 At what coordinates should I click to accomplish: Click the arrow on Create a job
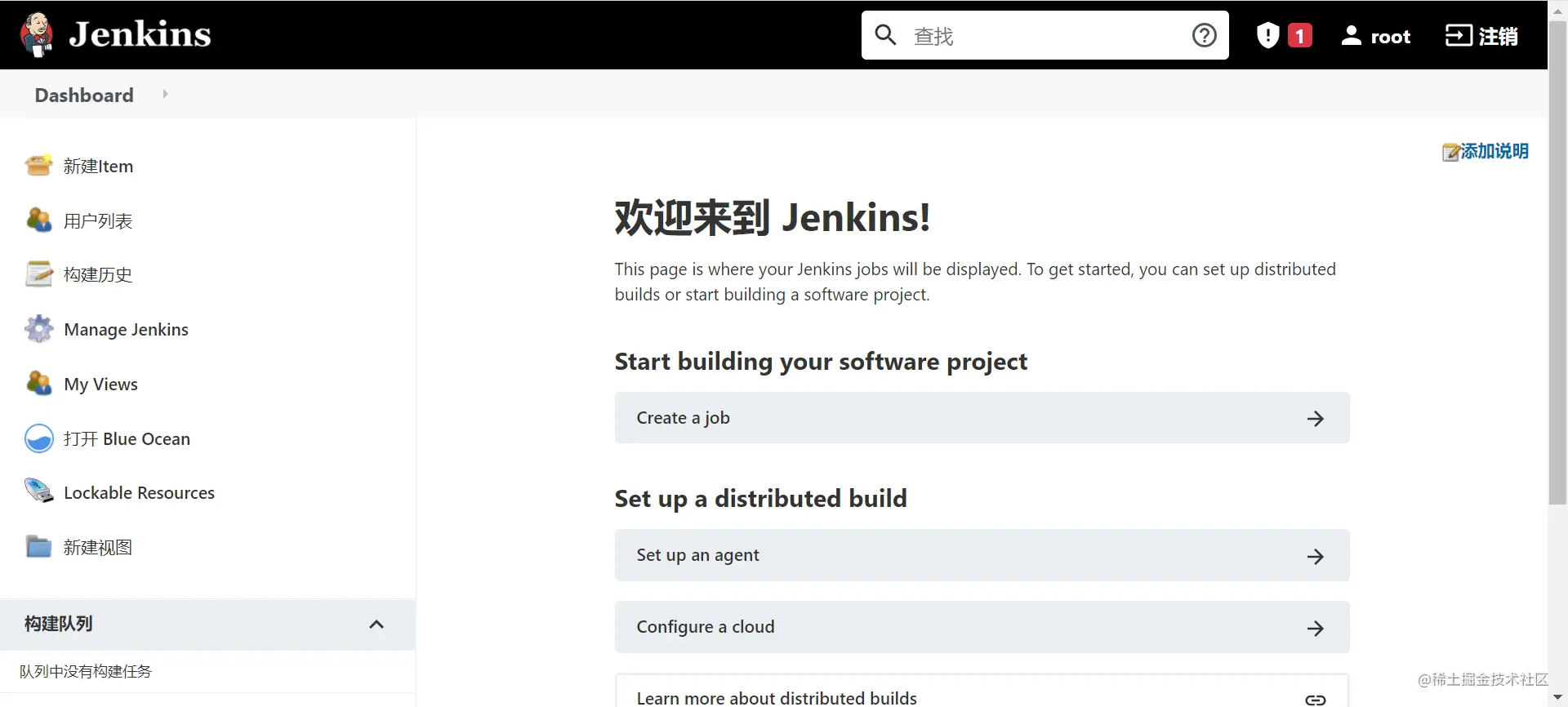tap(1315, 419)
